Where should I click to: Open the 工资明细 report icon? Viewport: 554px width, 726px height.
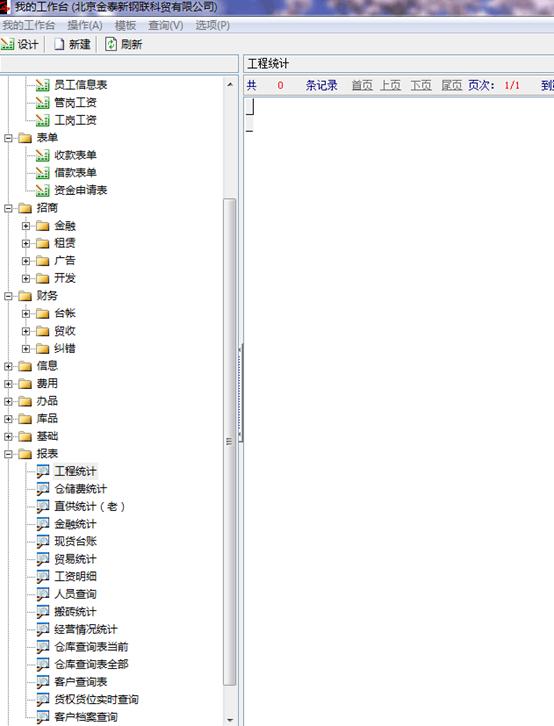[x=43, y=576]
